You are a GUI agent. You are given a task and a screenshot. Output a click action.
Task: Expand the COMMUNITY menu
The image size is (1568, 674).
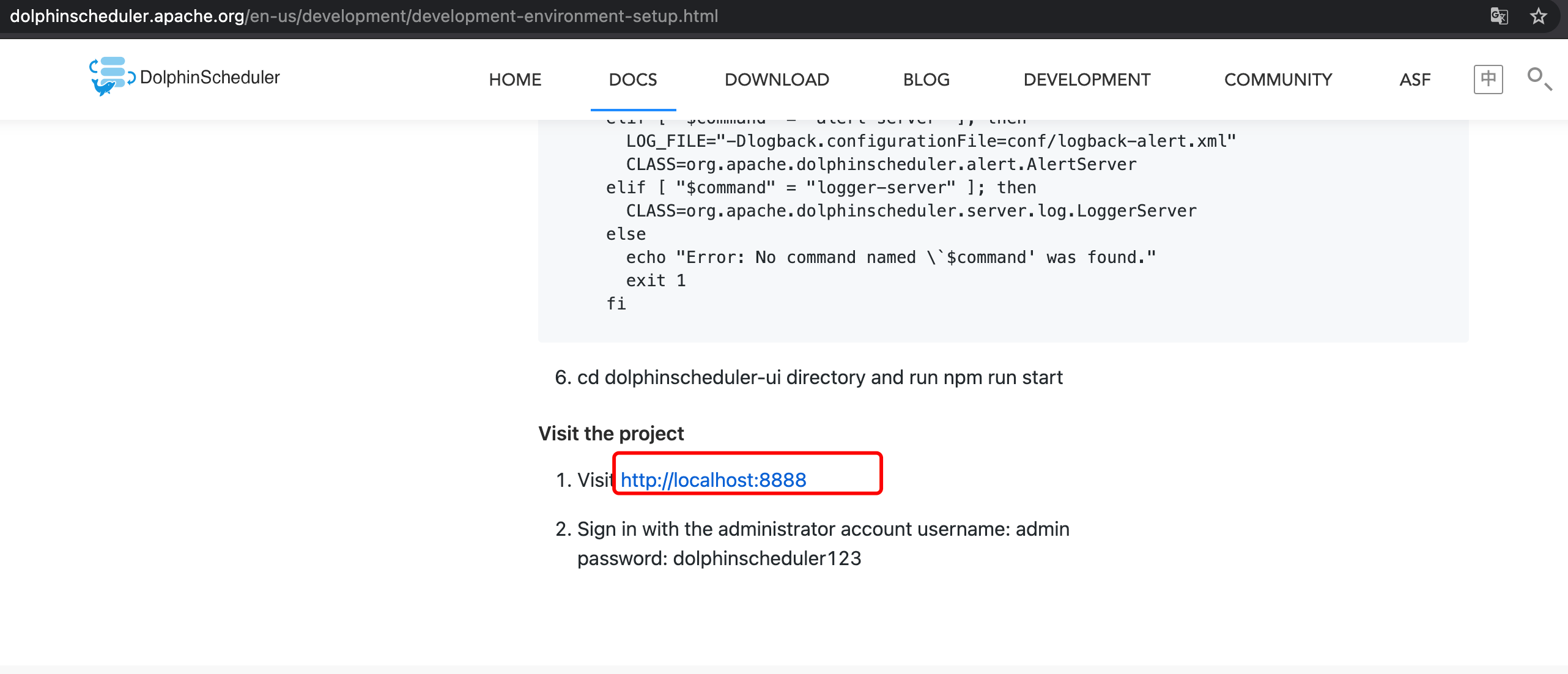coord(1278,80)
